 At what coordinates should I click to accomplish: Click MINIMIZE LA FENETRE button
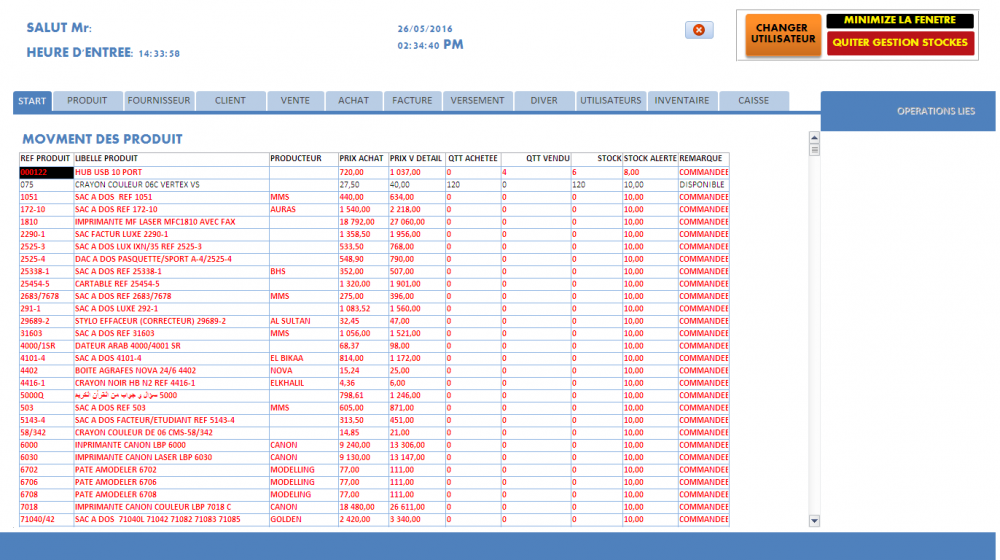click(900, 20)
